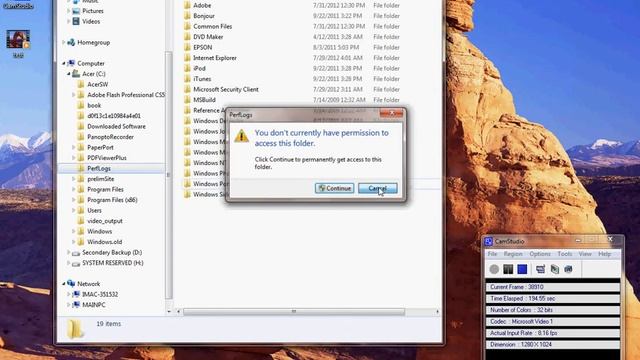Select the Computer icon in navigation pane
Image resolution: width=640 pixels, height=360 pixels.
(x=71, y=63)
